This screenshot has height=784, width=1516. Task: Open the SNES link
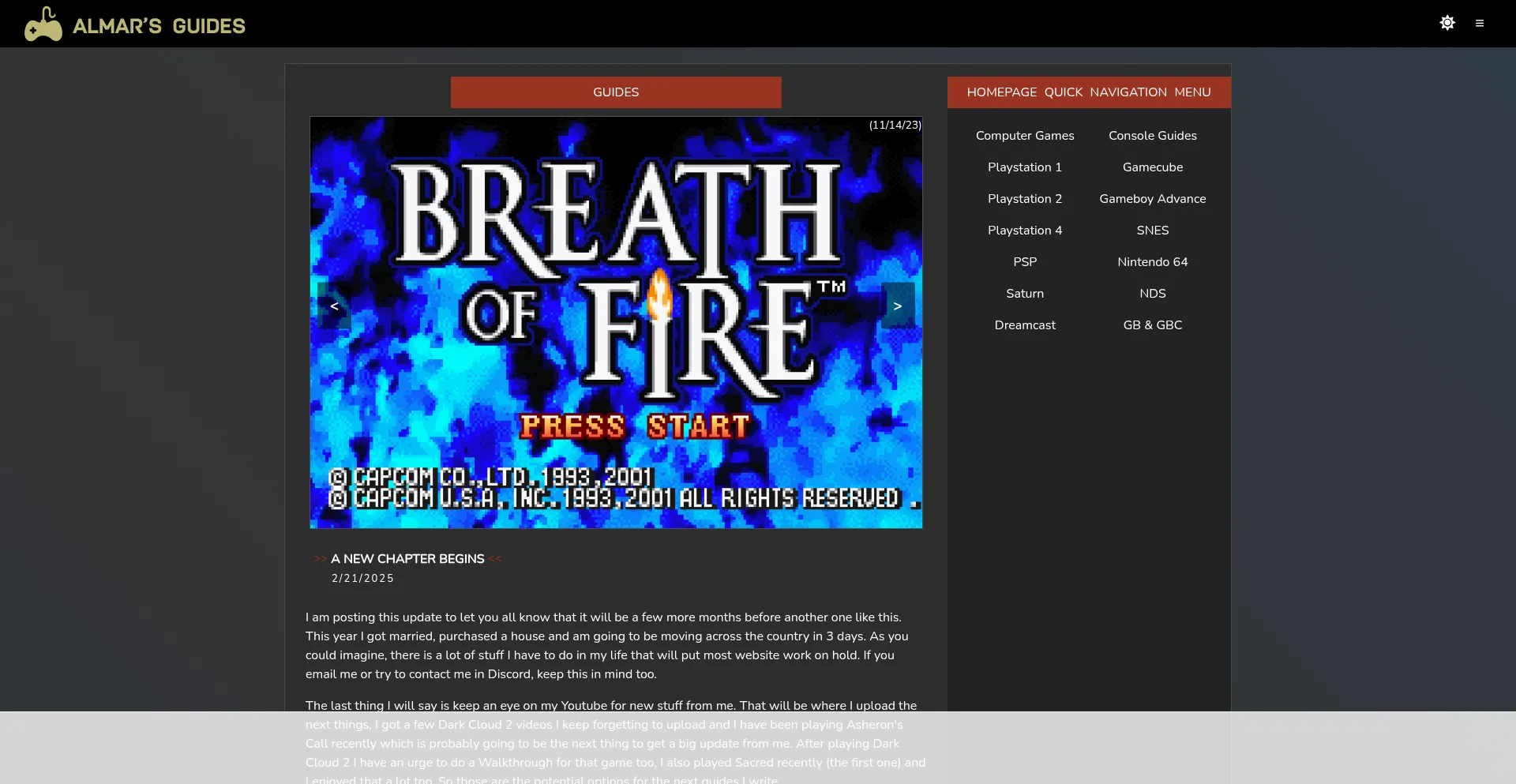1153,231
